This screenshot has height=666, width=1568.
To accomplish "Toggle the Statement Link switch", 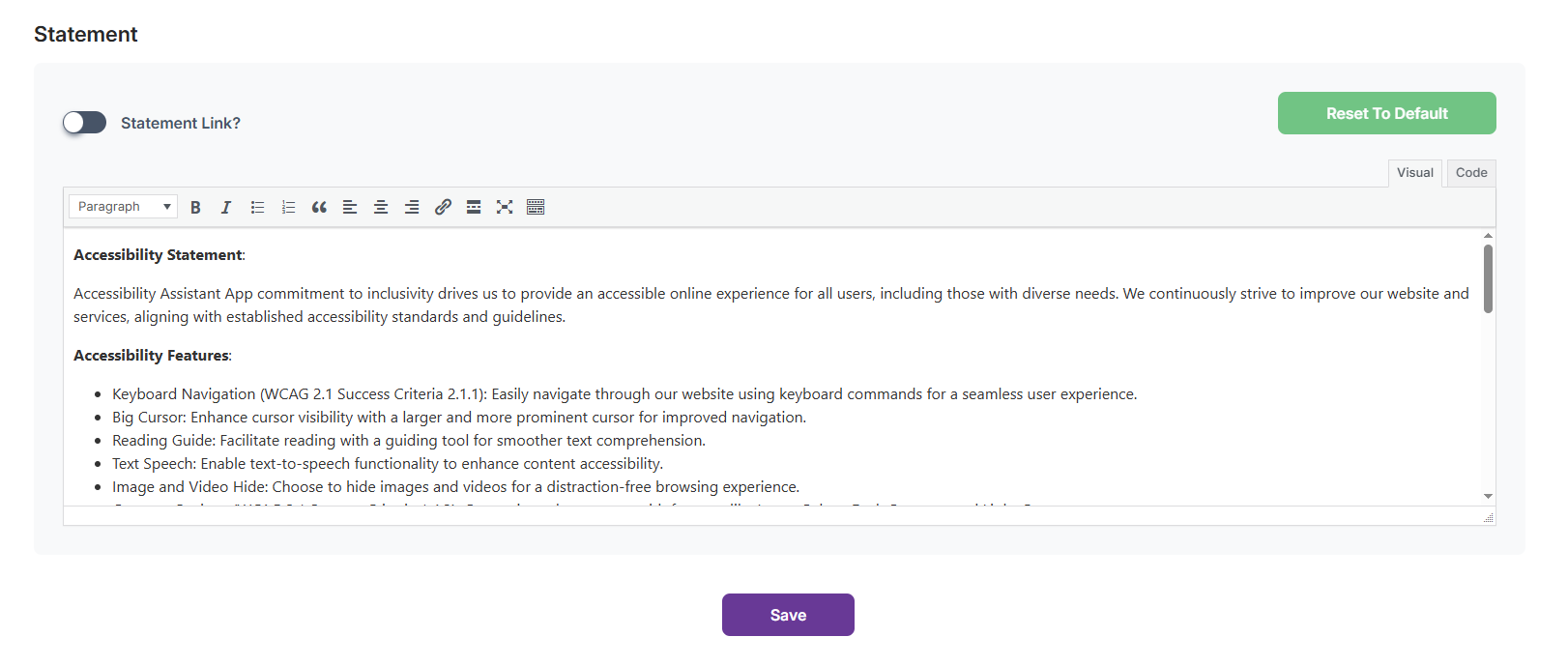I will [x=84, y=123].
